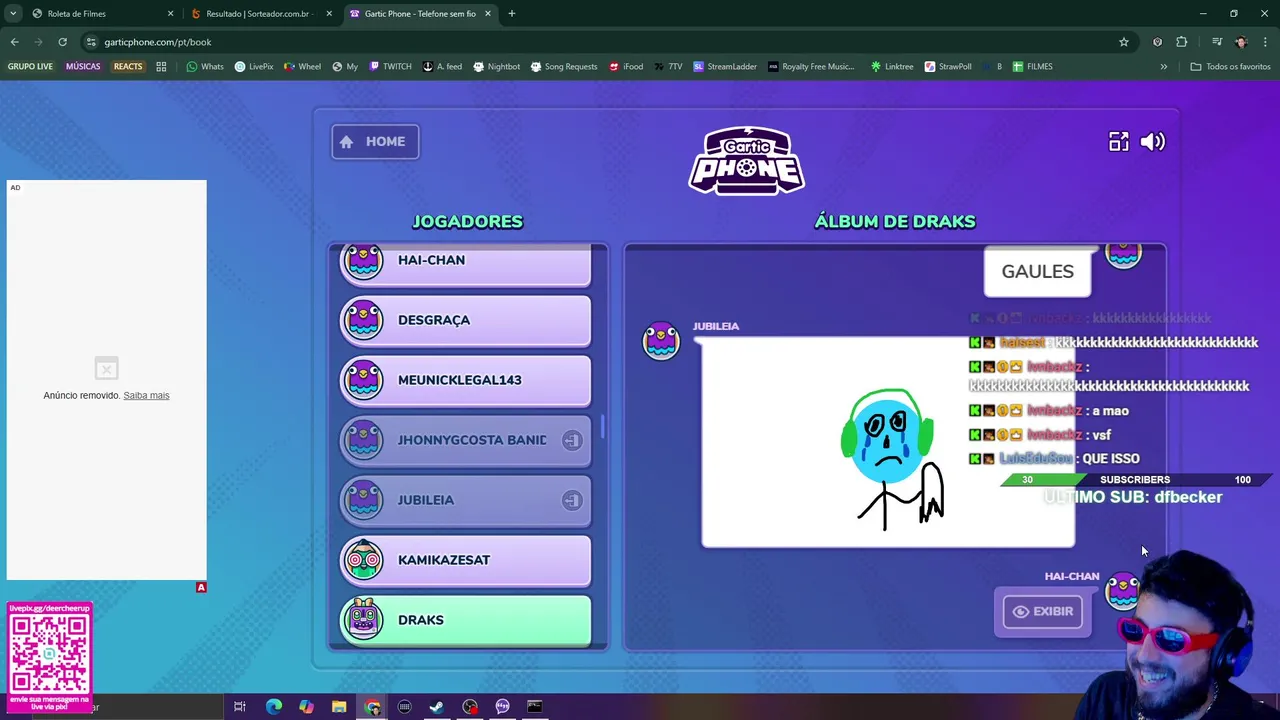Image resolution: width=1280 pixels, height=720 pixels.
Task: Open FILMES bookmark
Action: pyautogui.click(x=1032, y=67)
